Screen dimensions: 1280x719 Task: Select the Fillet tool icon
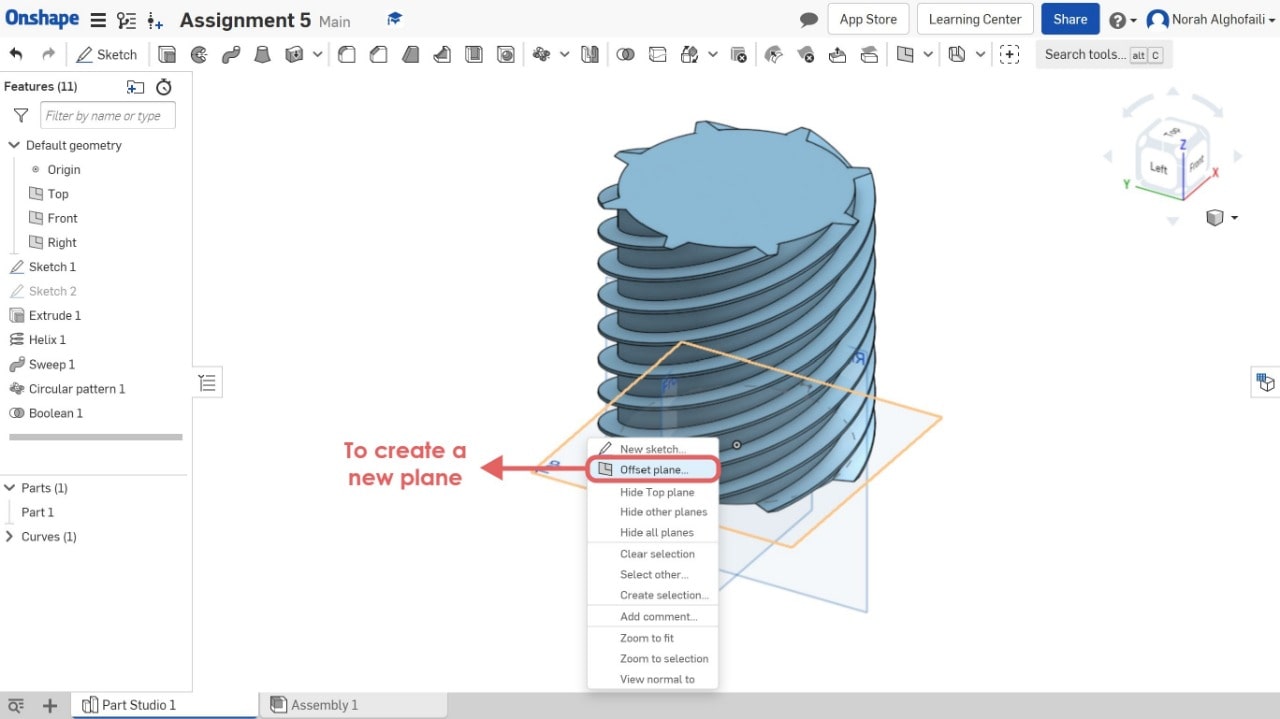[x=346, y=55]
